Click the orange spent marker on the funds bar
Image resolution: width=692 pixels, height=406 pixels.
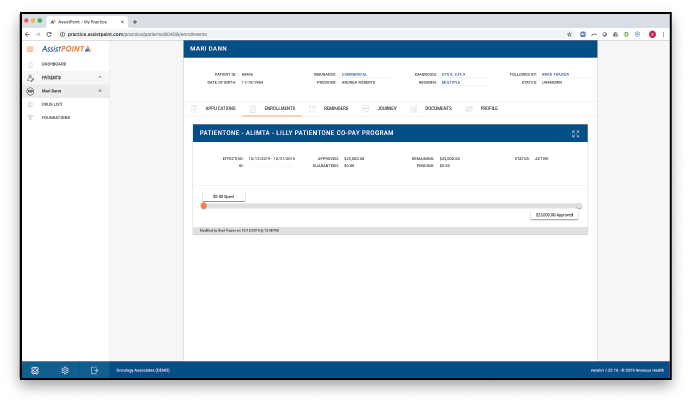(x=204, y=206)
